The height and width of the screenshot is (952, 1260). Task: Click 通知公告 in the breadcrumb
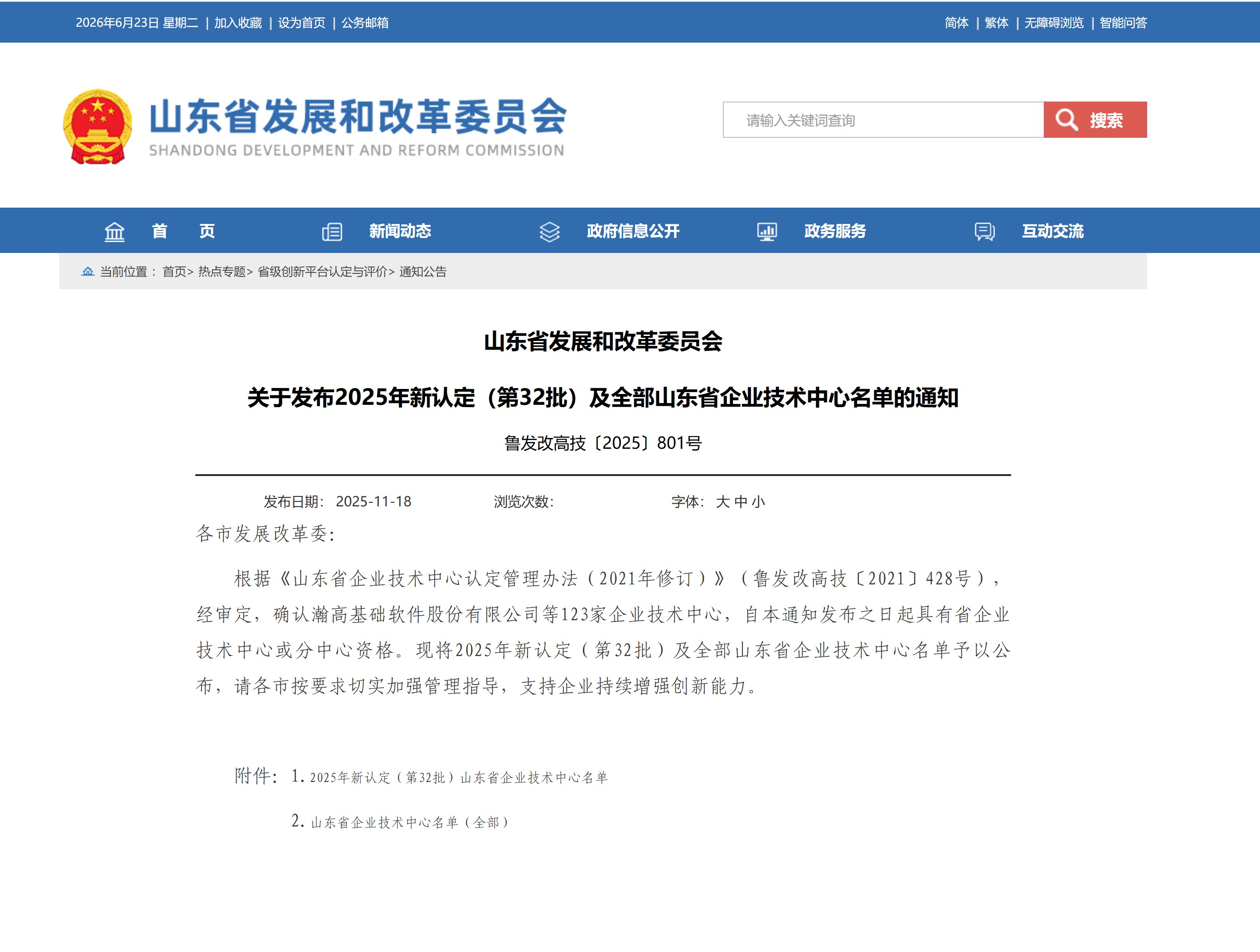point(423,272)
